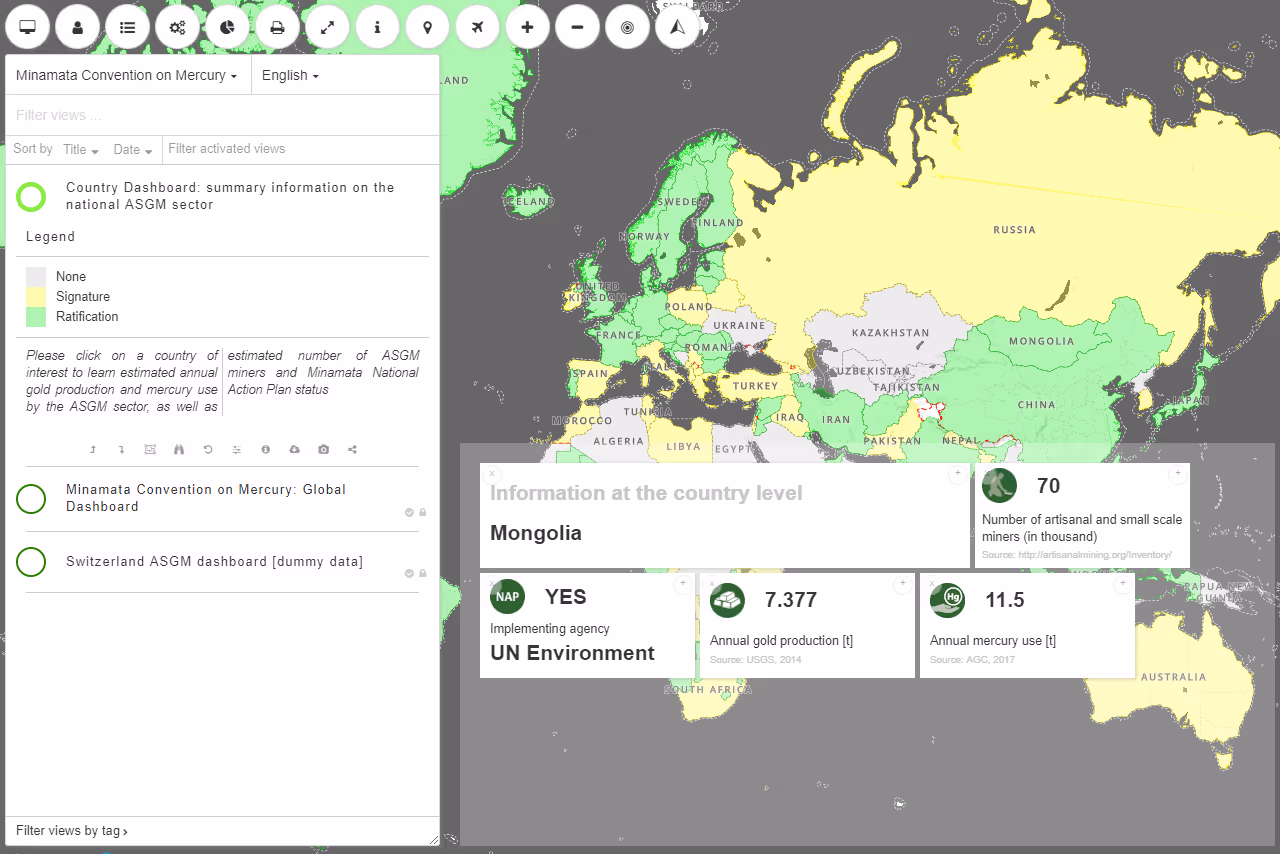The image size is (1280, 854).
Task: Click the share icon in view tools
Action: coord(352,450)
